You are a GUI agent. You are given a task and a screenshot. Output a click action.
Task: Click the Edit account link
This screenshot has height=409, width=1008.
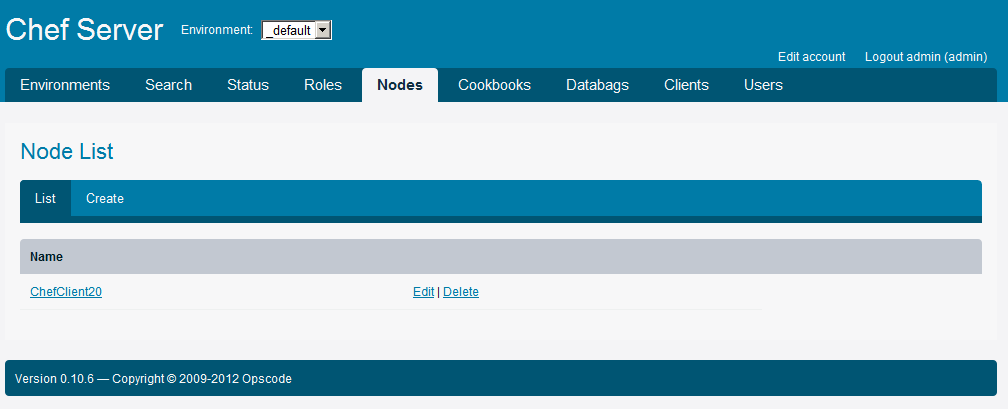pyautogui.click(x=811, y=57)
